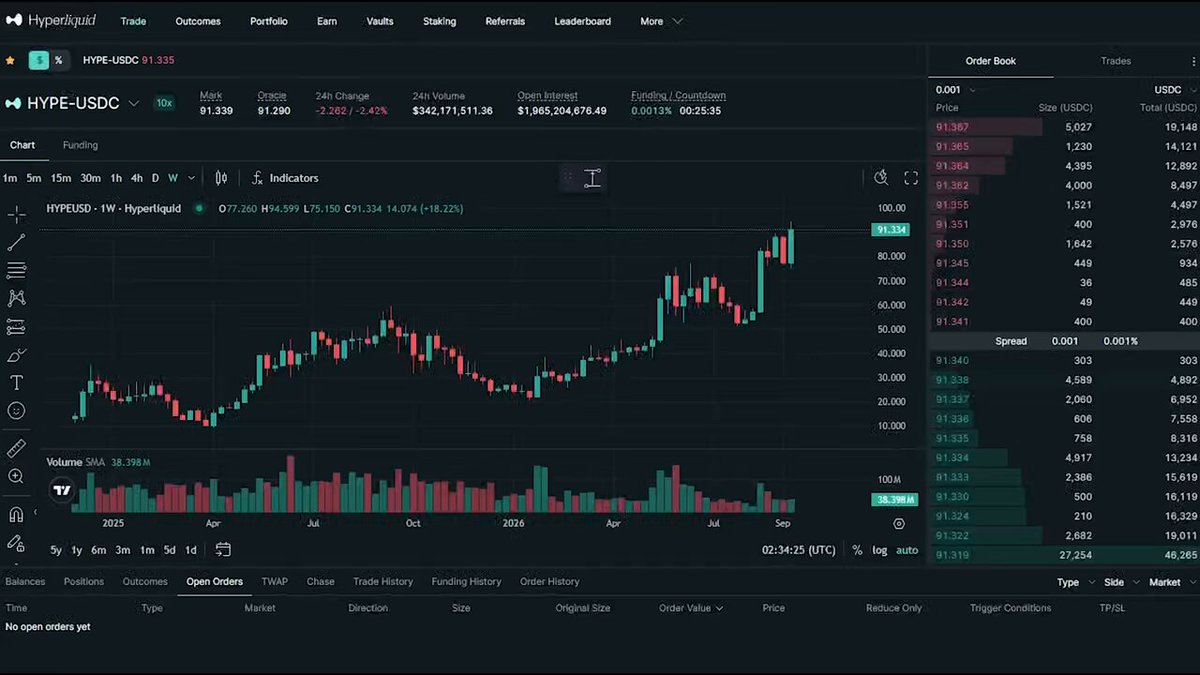The image size is (1200, 675).
Task: Enter fullscreen chart mode
Action: click(911, 178)
